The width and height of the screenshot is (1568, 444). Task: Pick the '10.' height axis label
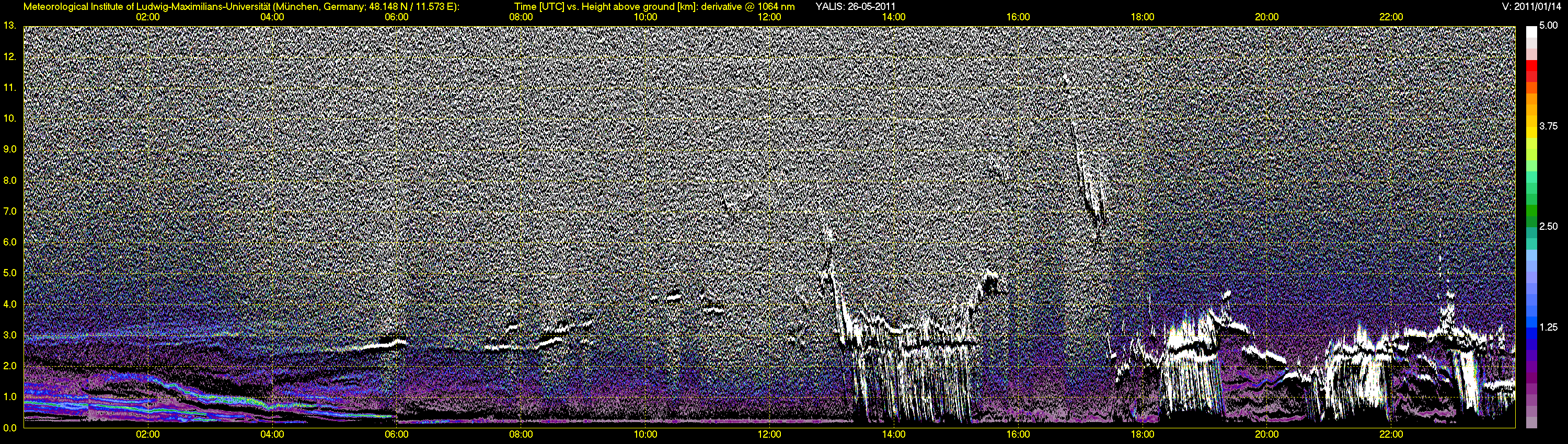(9, 118)
